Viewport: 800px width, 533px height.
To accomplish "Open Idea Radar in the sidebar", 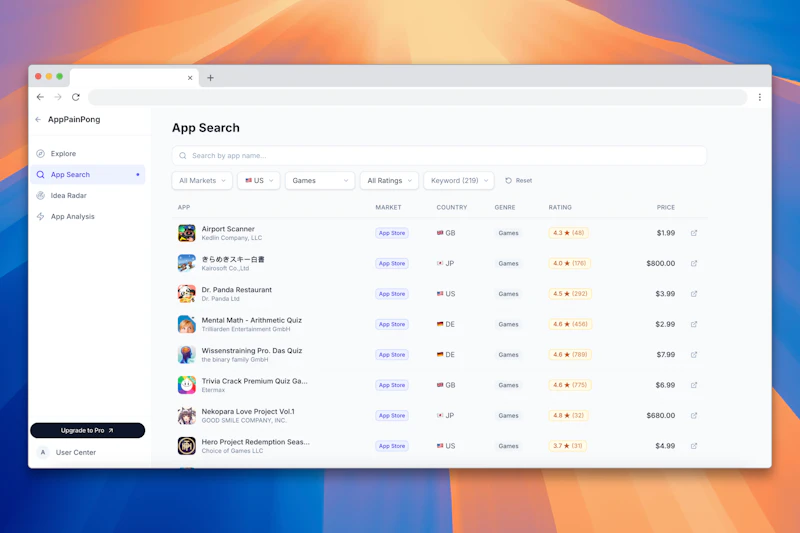I will click(x=88, y=195).
